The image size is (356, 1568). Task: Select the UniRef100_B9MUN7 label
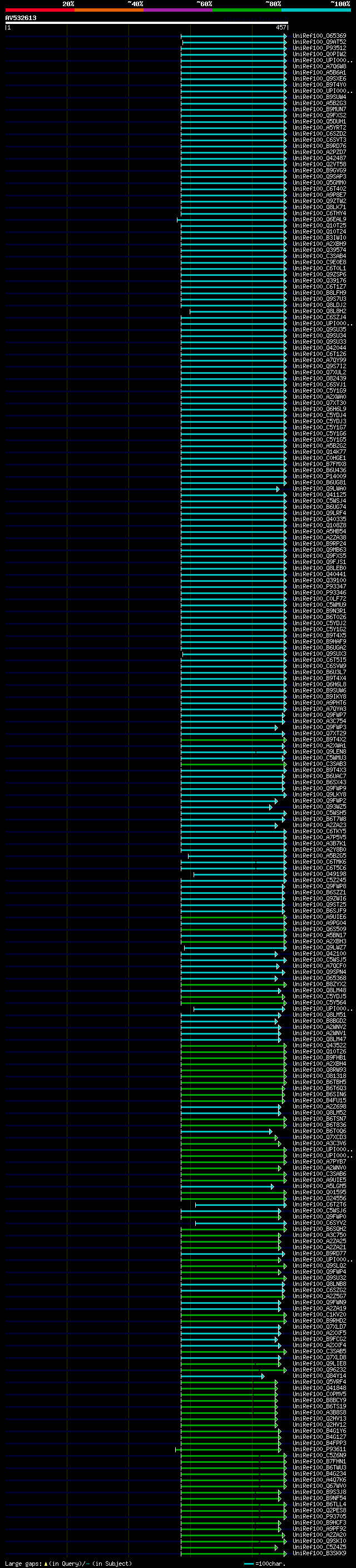coord(319,110)
